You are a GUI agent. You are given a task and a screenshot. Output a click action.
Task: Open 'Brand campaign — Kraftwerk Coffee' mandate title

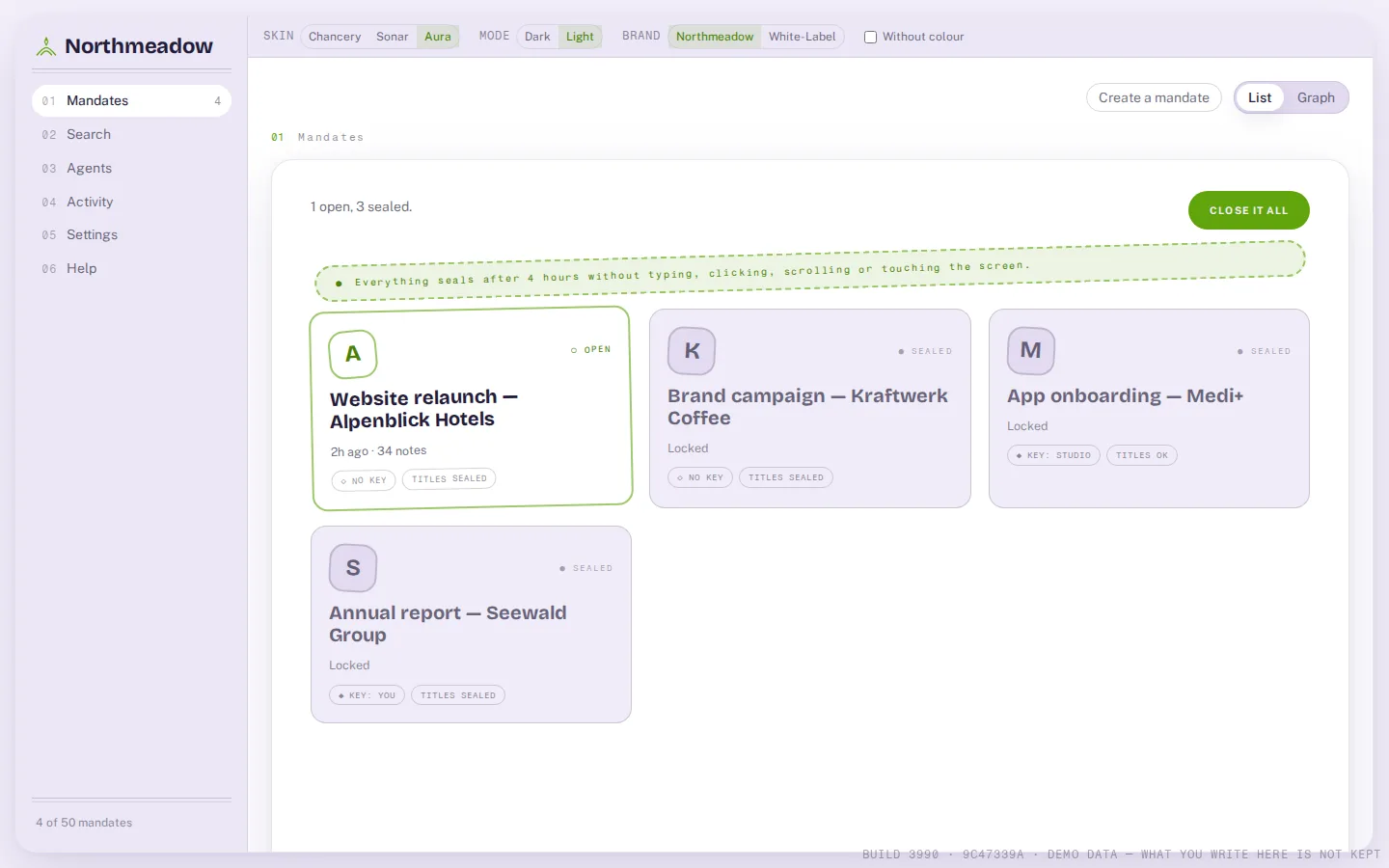point(807,407)
